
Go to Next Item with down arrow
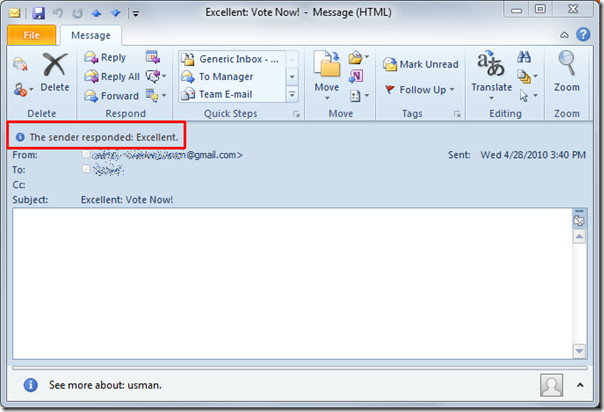(x=116, y=13)
